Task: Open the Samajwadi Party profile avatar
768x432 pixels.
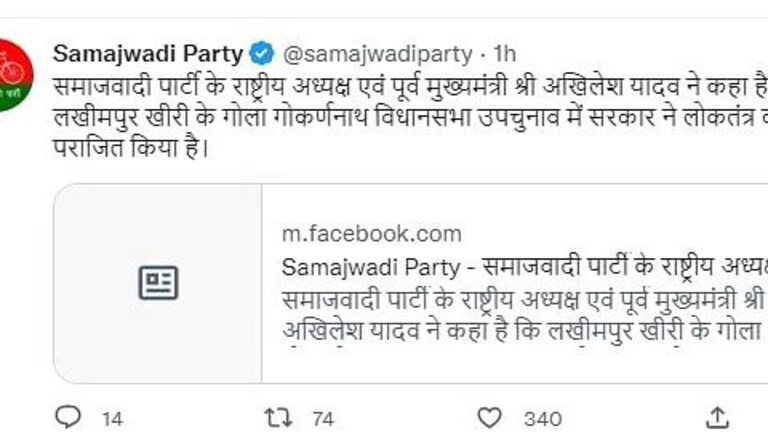Action: tap(12, 75)
